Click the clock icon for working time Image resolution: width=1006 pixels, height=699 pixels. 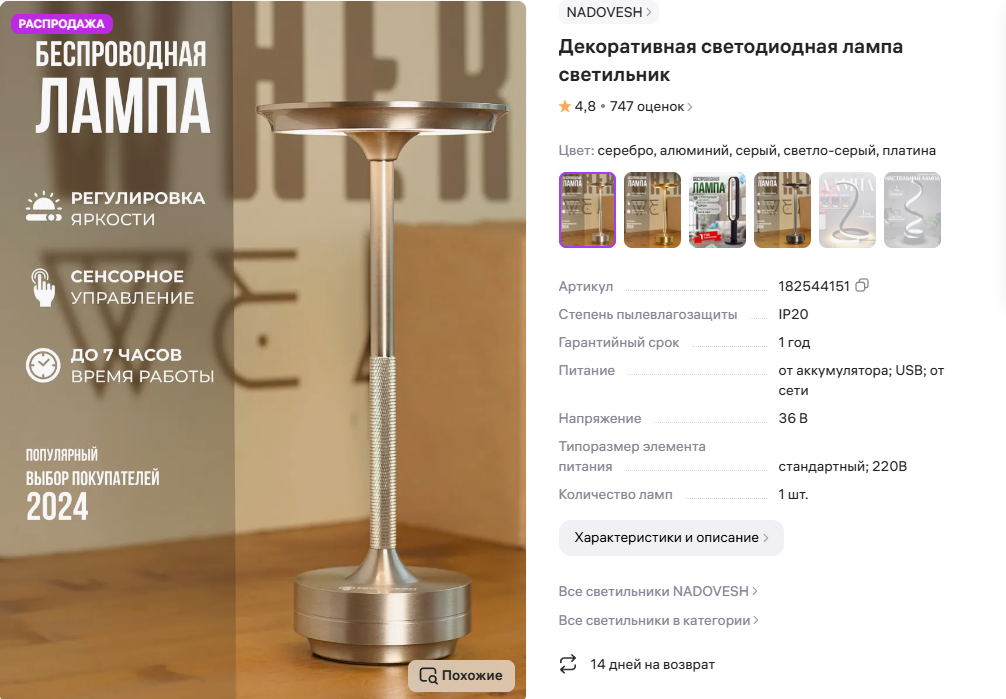pyautogui.click(x=43, y=365)
